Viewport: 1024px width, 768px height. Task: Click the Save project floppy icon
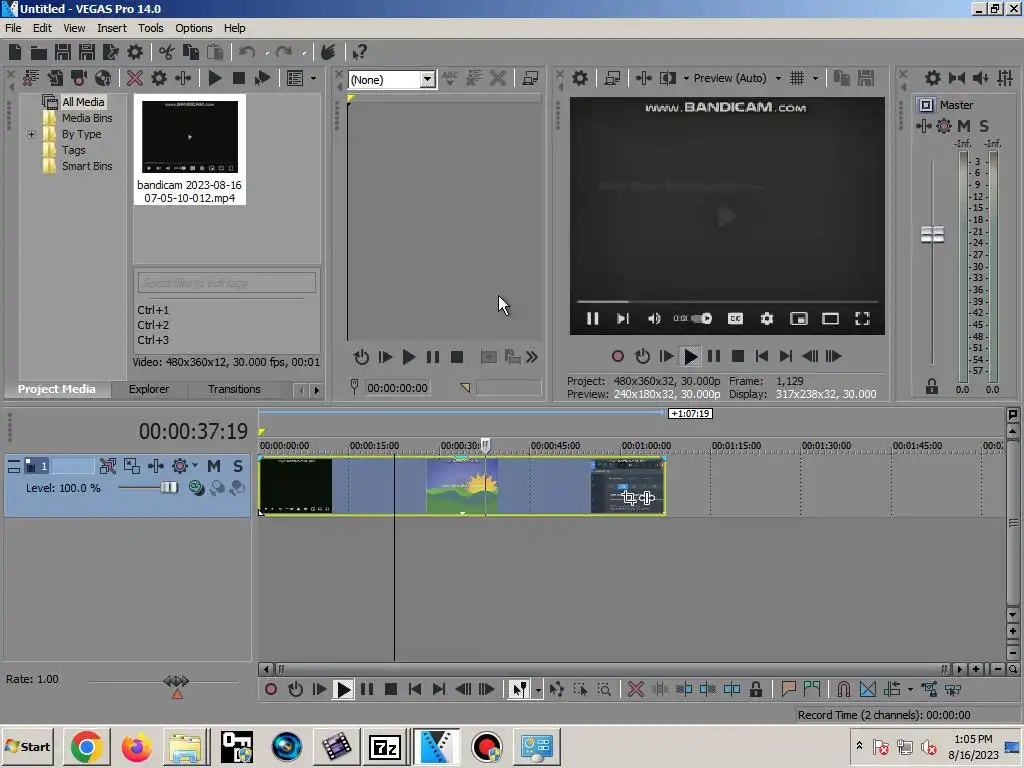63,52
